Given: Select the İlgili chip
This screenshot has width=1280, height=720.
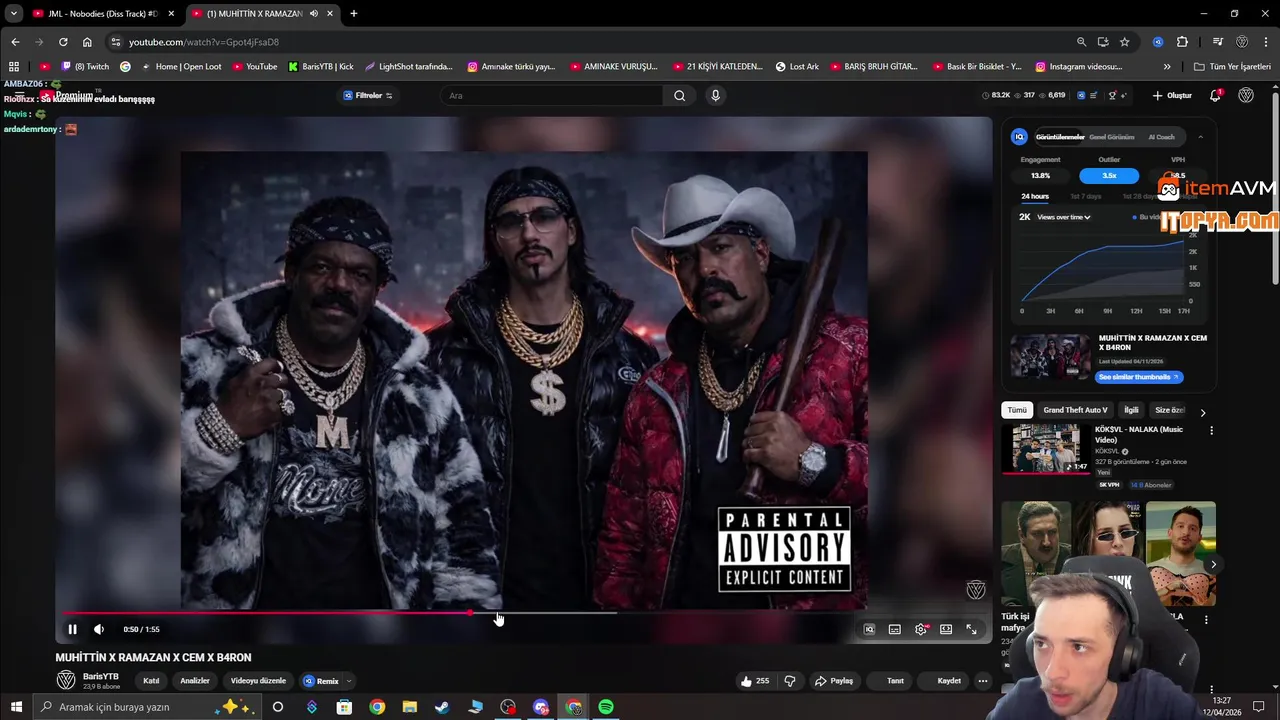Looking at the screenshot, I should click(x=1131, y=410).
